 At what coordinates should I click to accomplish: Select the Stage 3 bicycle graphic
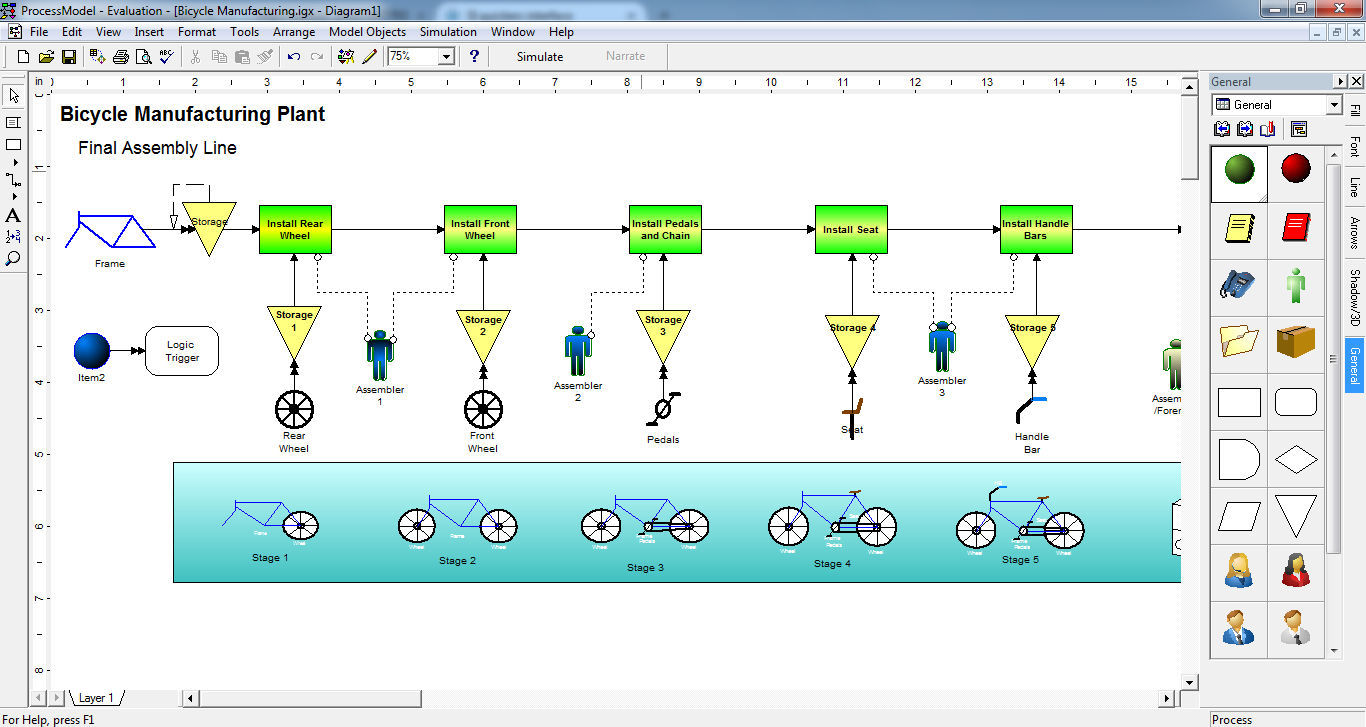tap(645, 521)
